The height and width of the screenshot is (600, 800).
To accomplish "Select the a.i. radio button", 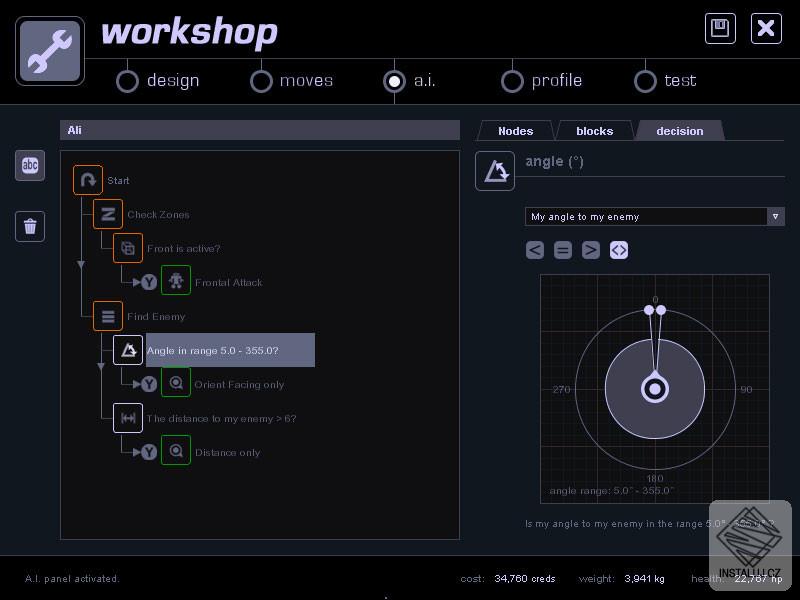I will pyautogui.click(x=394, y=81).
